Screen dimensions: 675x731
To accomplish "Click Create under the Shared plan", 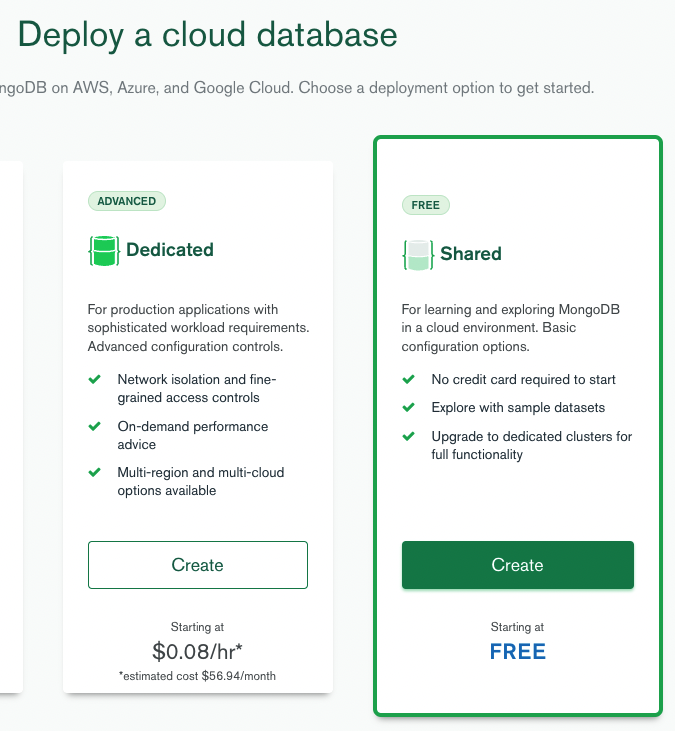I will (517, 565).
